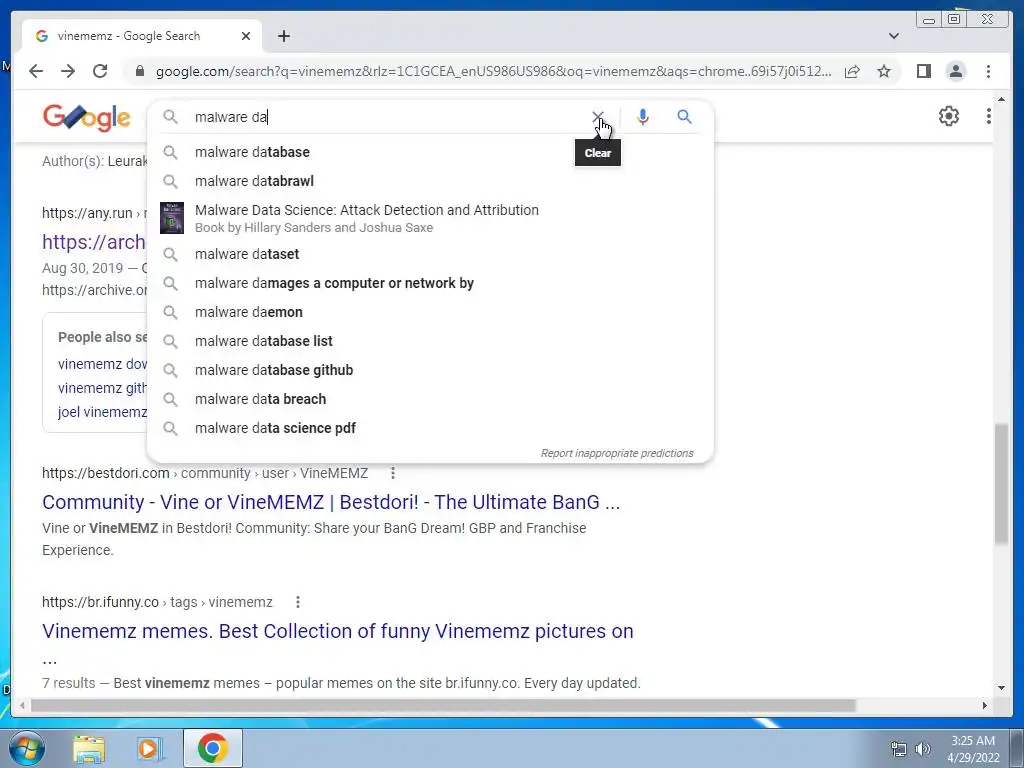The width and height of the screenshot is (1024, 768).
Task: Click scroll down arrow on vertical scrollbar
Action: [1001, 688]
